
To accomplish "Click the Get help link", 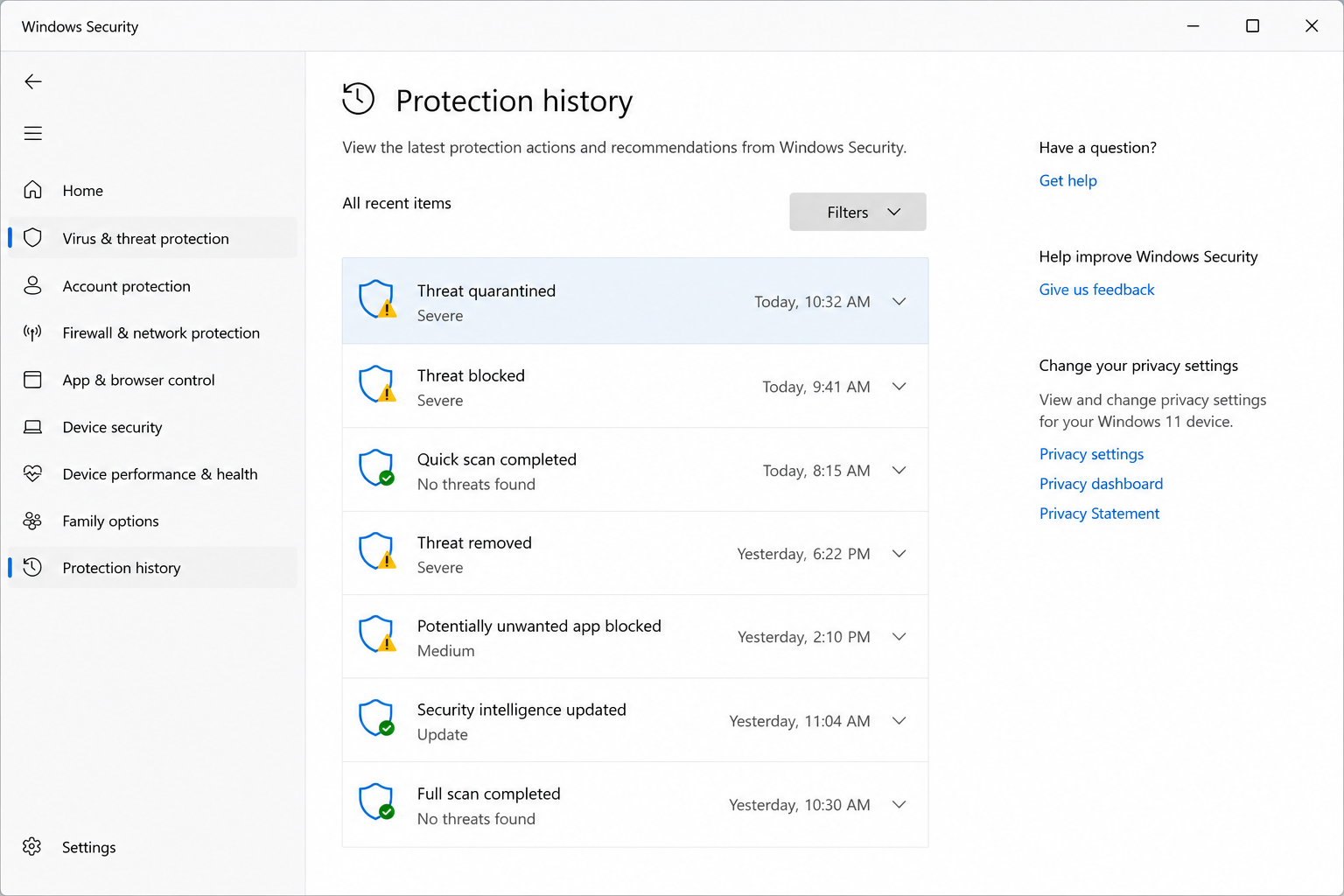I will coord(1067,180).
